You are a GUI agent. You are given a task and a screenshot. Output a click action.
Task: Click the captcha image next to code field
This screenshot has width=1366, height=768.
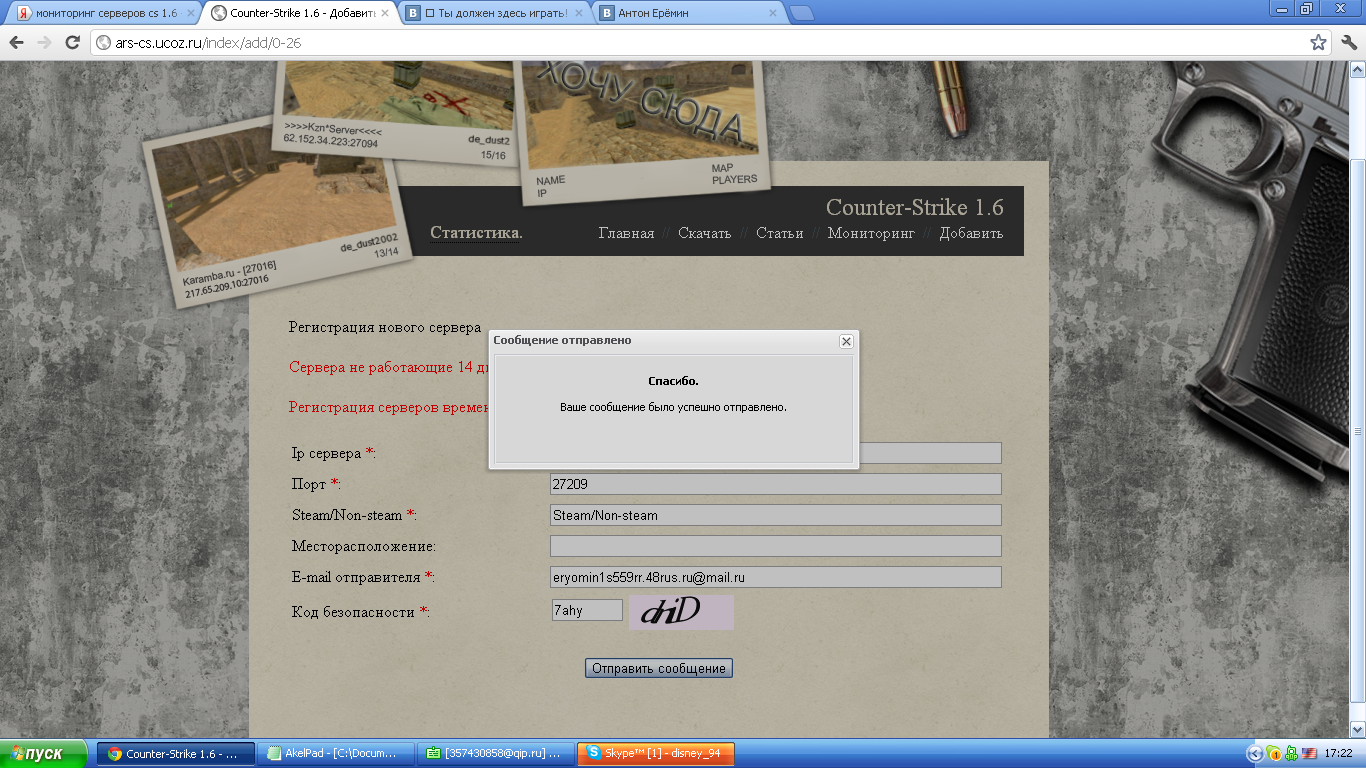click(x=681, y=612)
